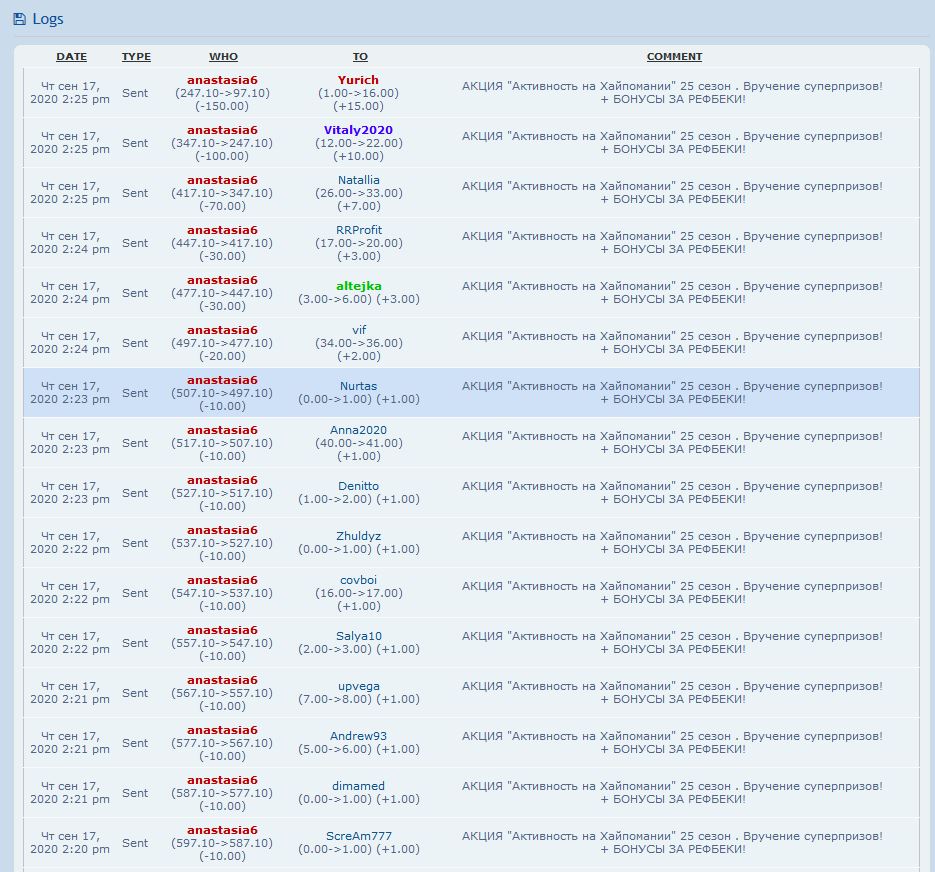Click the Logs save disk icon

point(19,19)
